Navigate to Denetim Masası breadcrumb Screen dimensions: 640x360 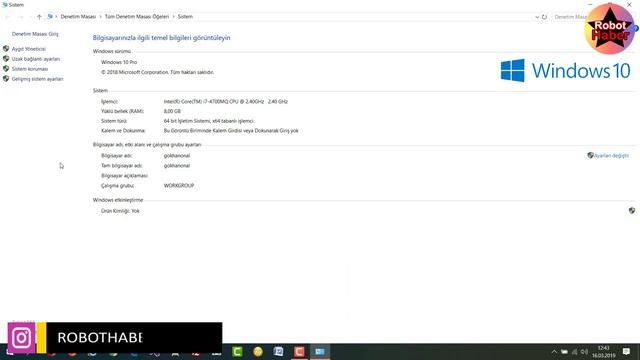click(x=78, y=17)
